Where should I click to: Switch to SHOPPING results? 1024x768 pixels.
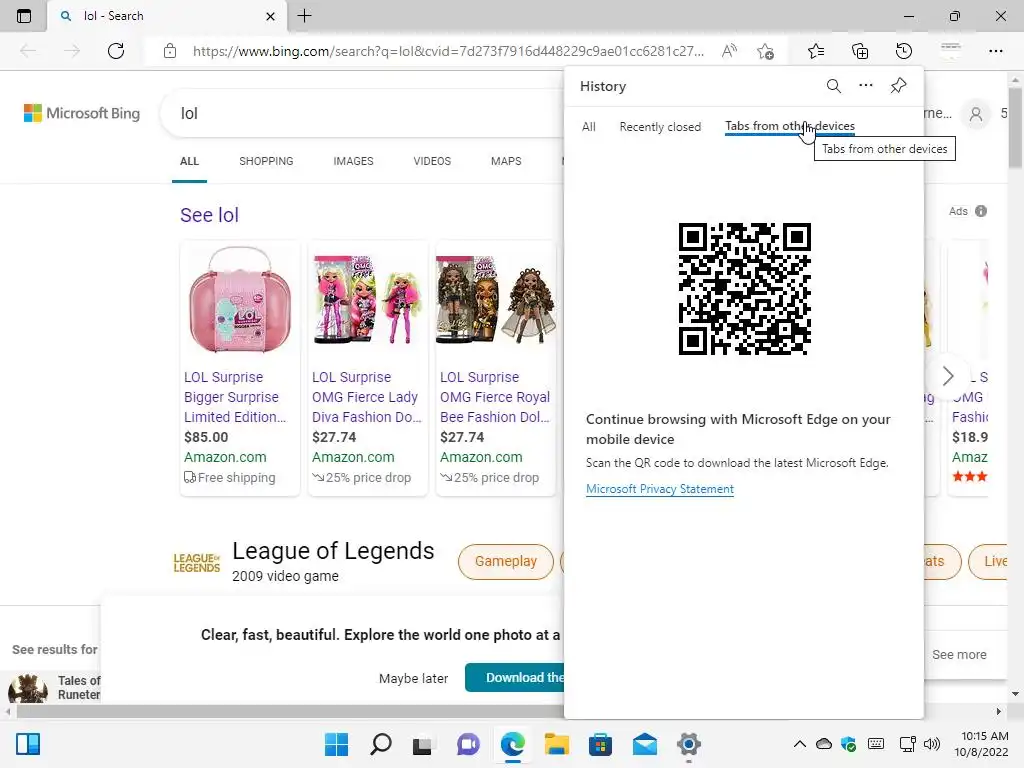tap(266, 161)
